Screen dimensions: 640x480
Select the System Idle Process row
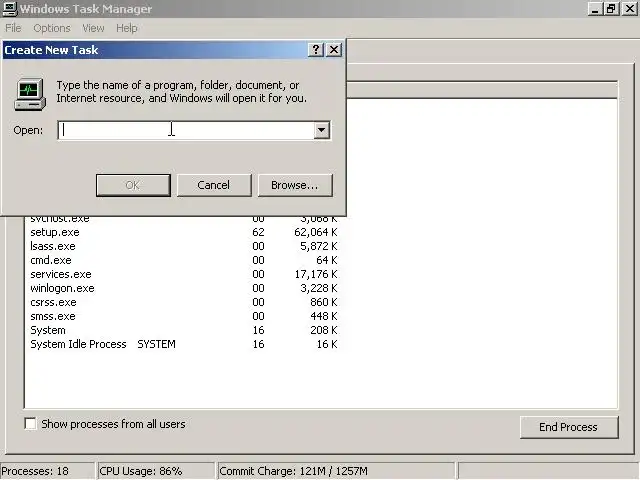click(184, 344)
